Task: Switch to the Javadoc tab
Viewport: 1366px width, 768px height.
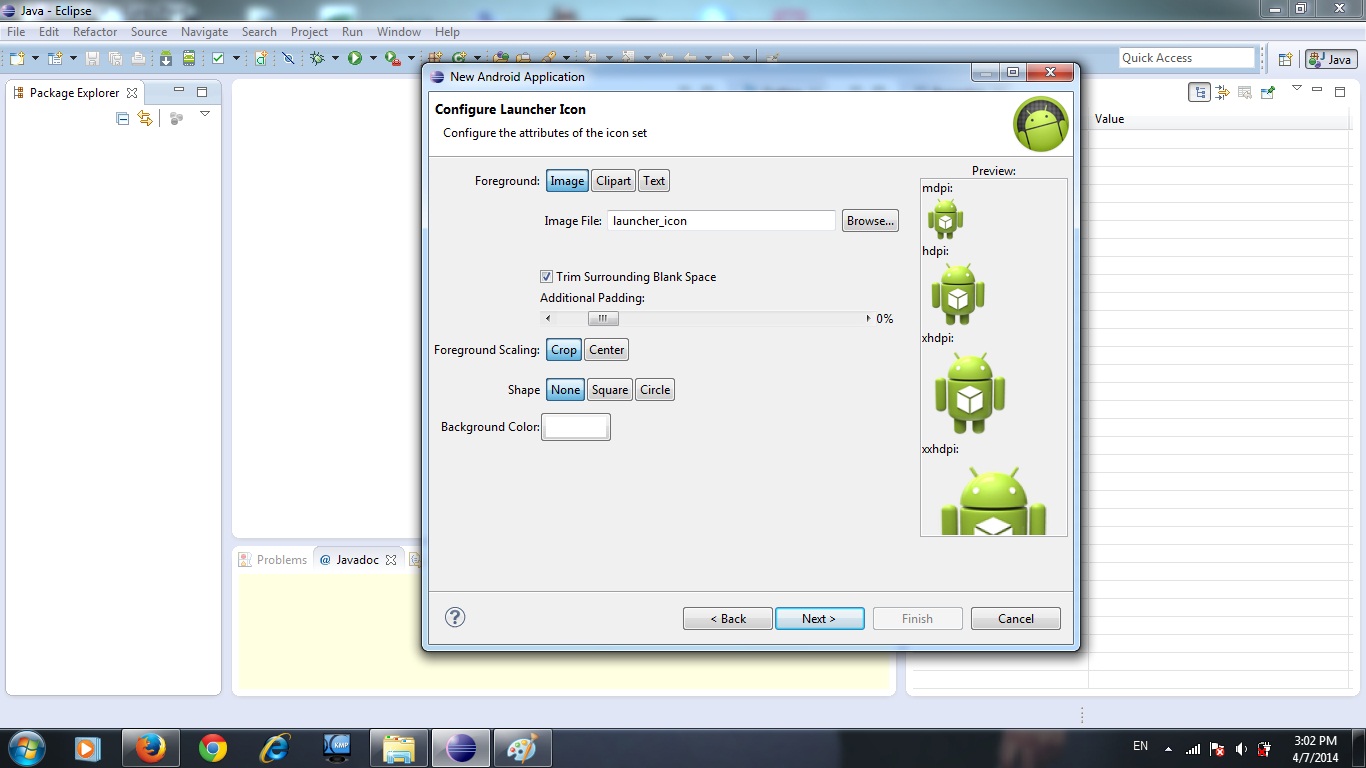Action: [x=358, y=560]
